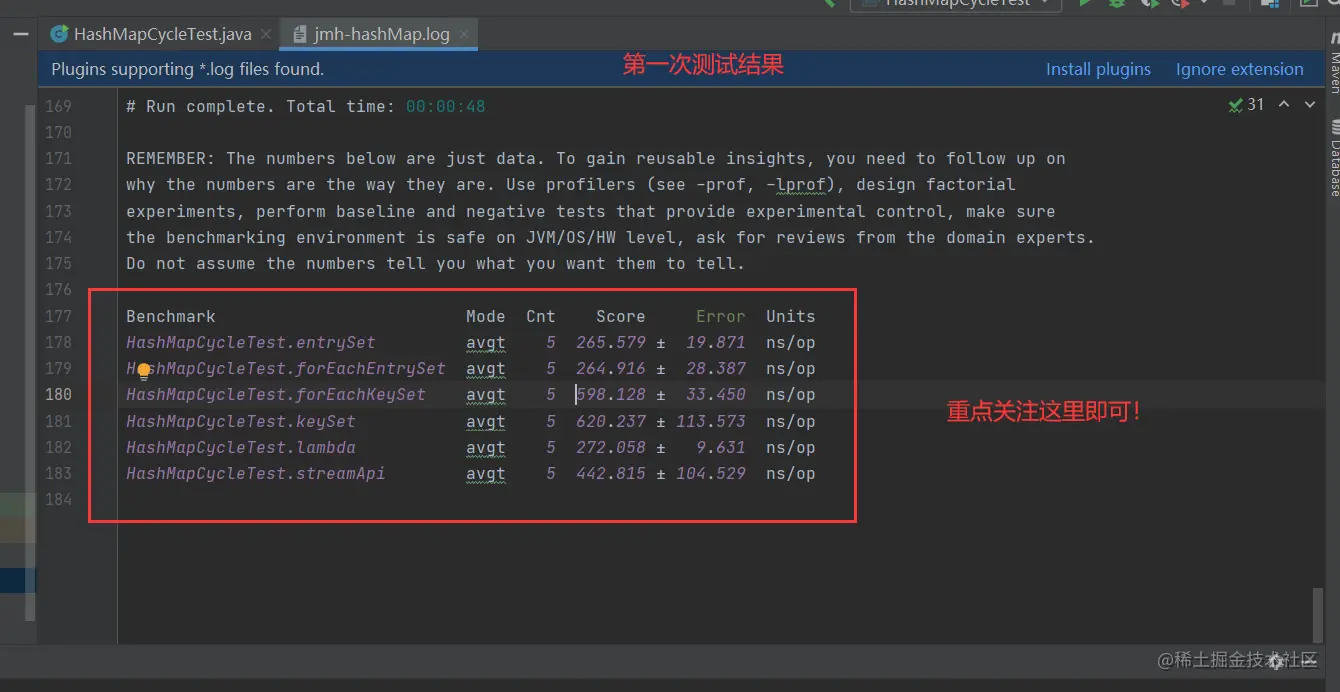Click the 'Cnt' column header text
The height and width of the screenshot is (692, 1340).
pos(541,316)
